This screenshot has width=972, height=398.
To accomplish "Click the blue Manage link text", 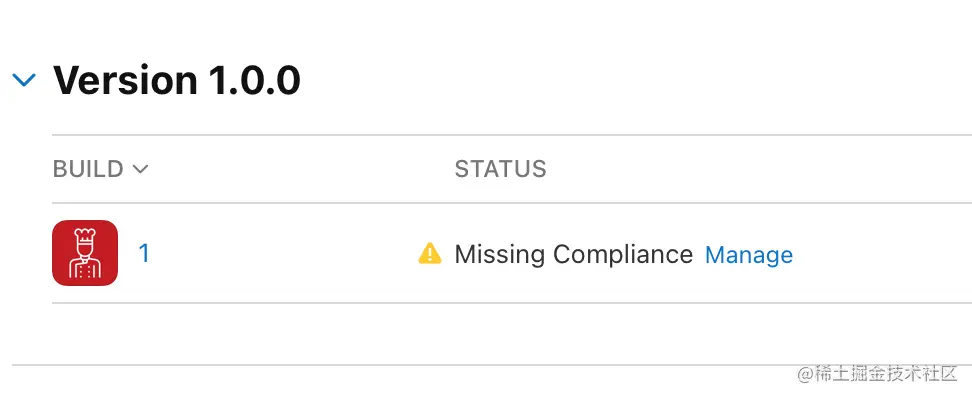I will point(749,254).
